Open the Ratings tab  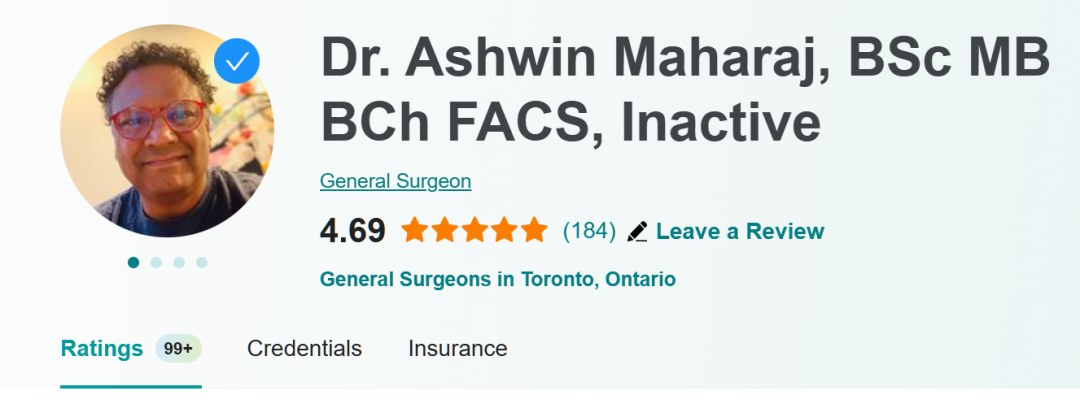coord(102,349)
